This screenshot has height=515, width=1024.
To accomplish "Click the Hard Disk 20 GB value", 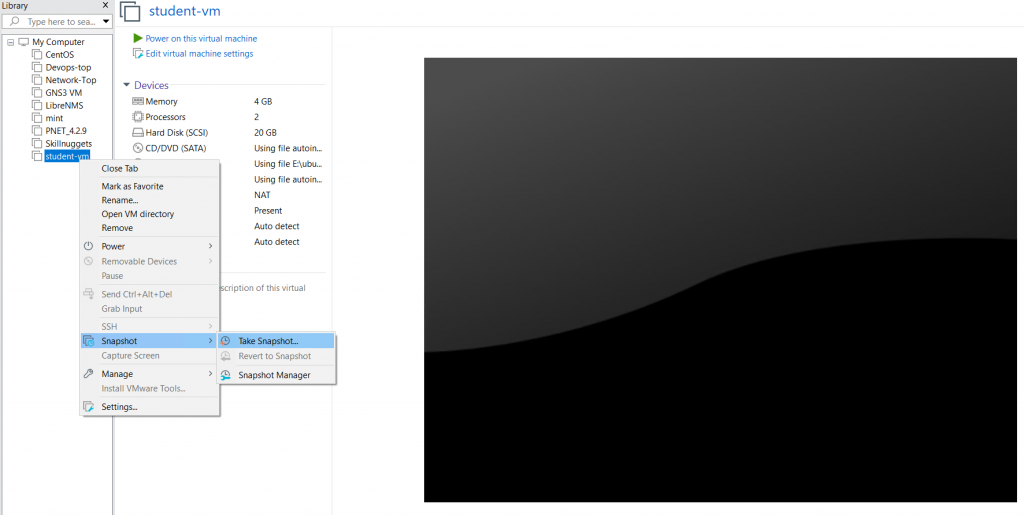I will click(266, 133).
